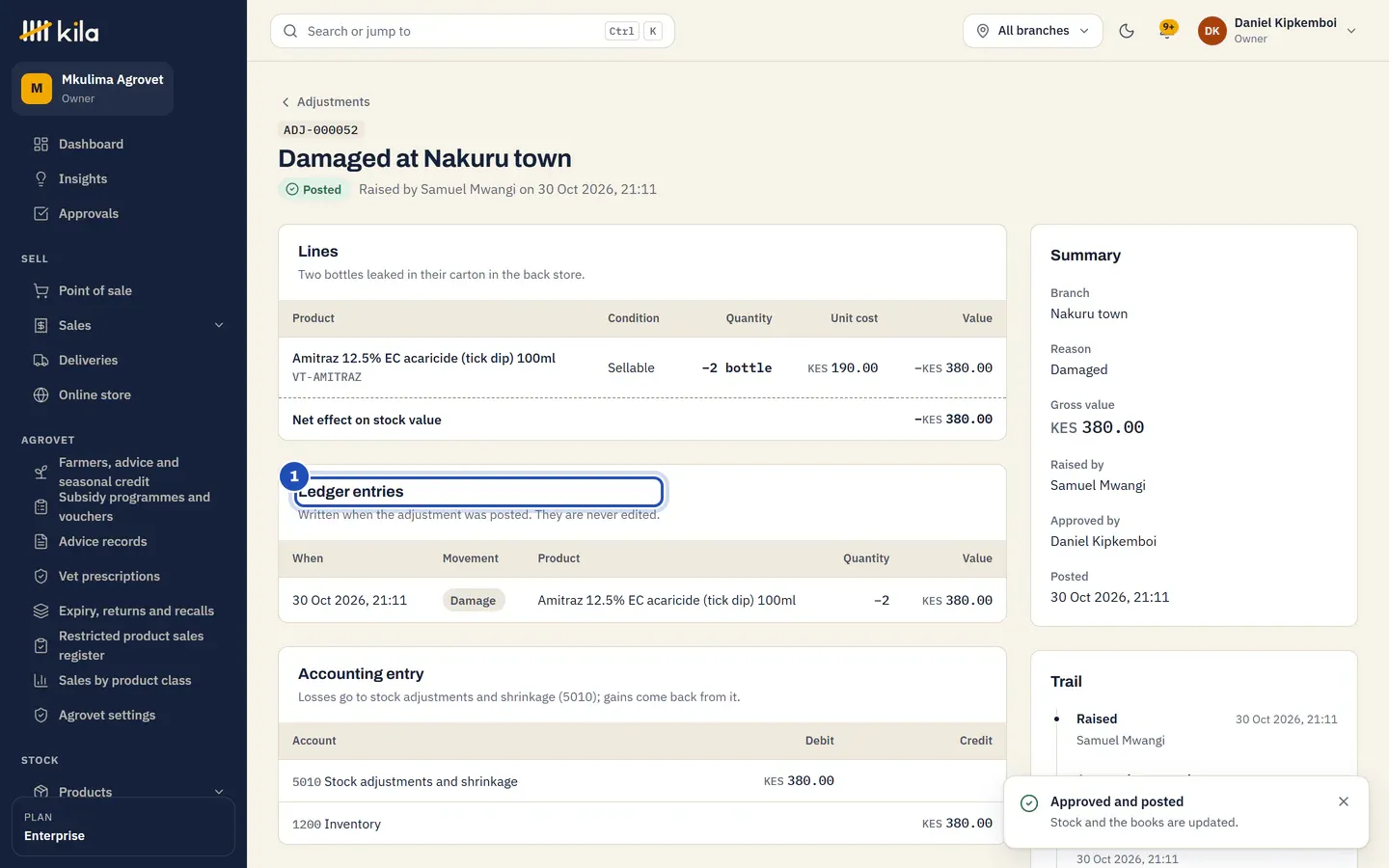Click the Online store globe icon
Viewport: 1389px width, 868px height.
click(x=41, y=394)
